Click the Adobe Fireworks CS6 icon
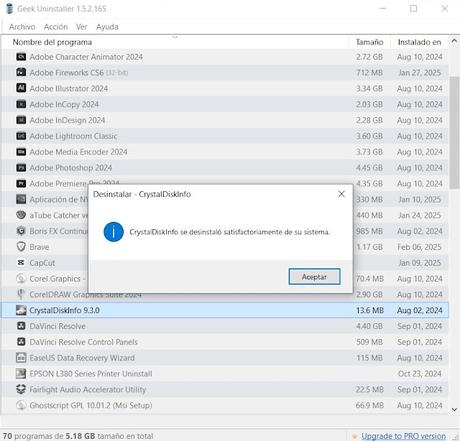Screen dimensions: 460x441 (x=21, y=72)
